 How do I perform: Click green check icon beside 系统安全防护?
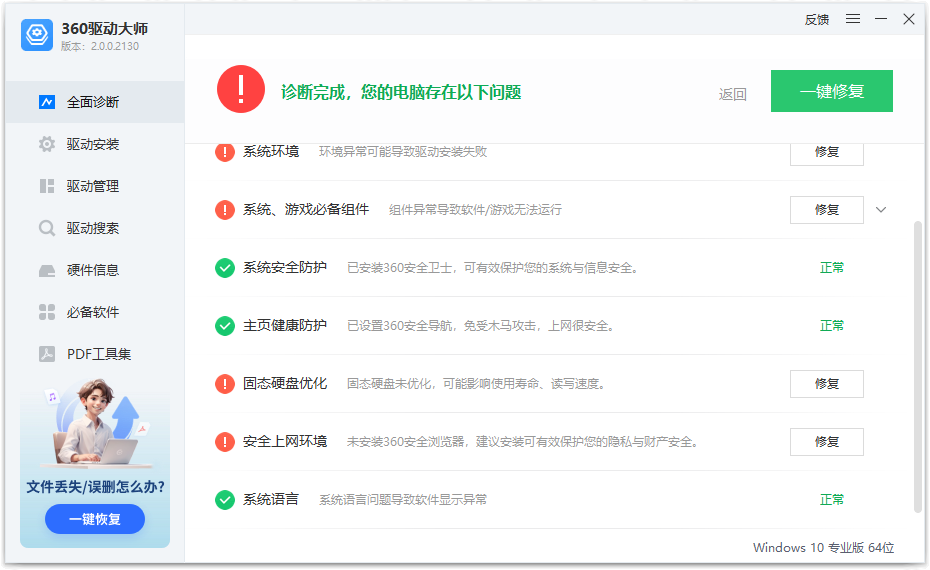click(225, 268)
